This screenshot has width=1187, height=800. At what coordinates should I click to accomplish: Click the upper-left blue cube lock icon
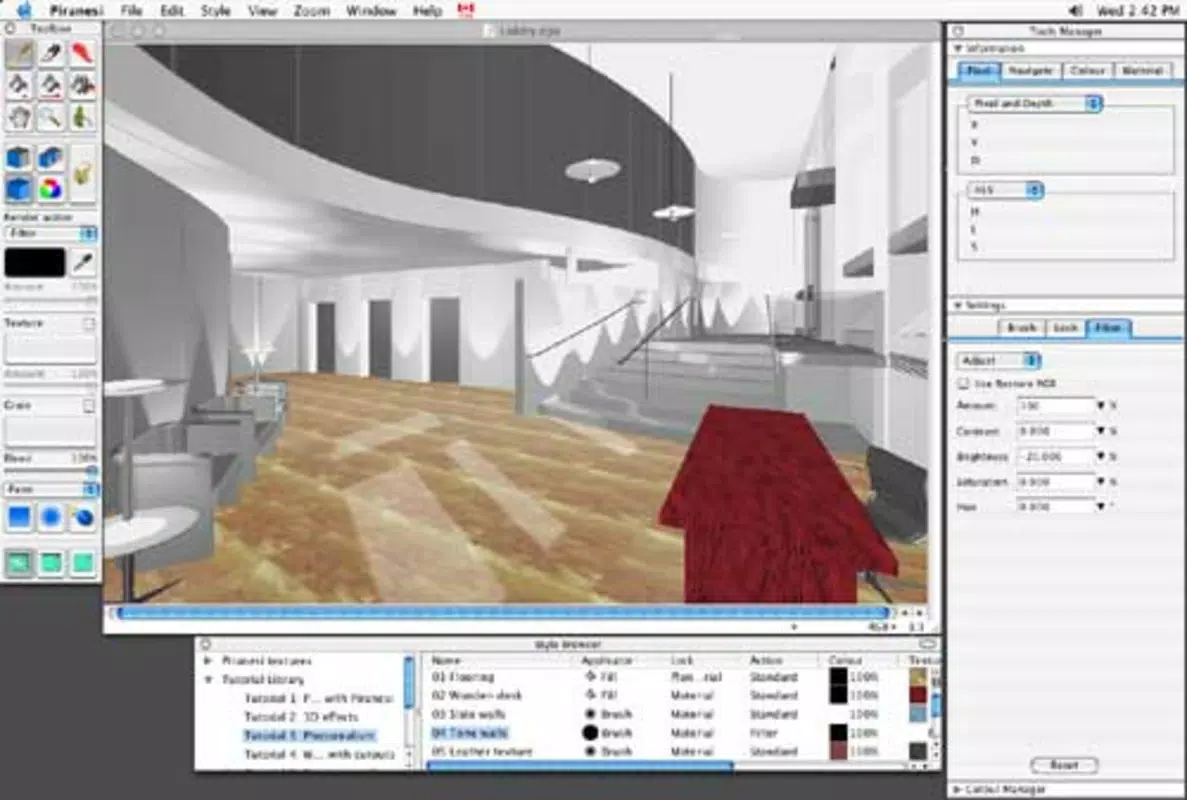[x=19, y=157]
